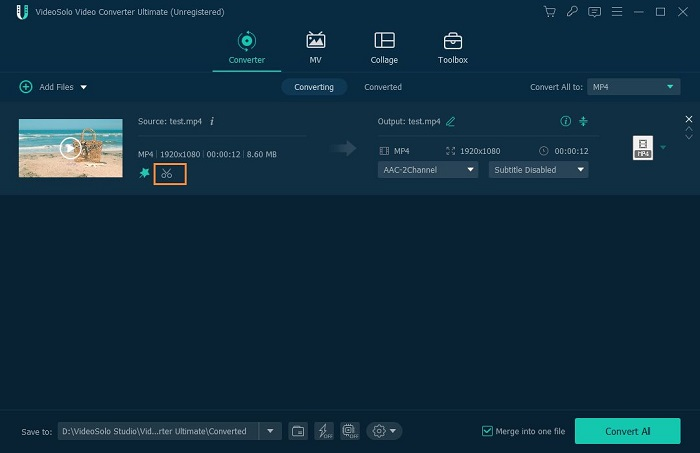
Task: Switch to the MV tab
Action: [x=316, y=48]
